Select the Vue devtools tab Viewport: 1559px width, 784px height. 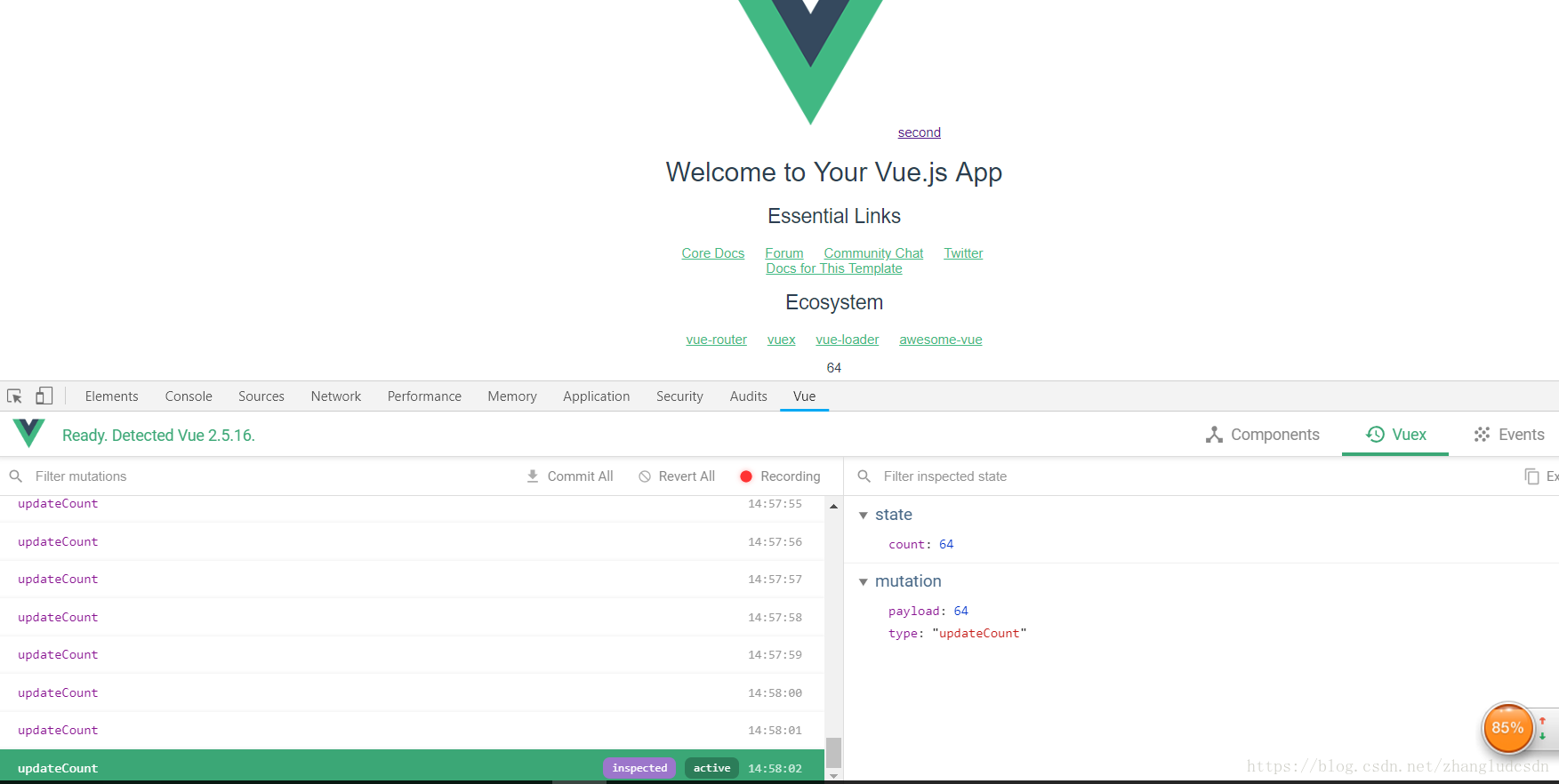pyautogui.click(x=804, y=396)
